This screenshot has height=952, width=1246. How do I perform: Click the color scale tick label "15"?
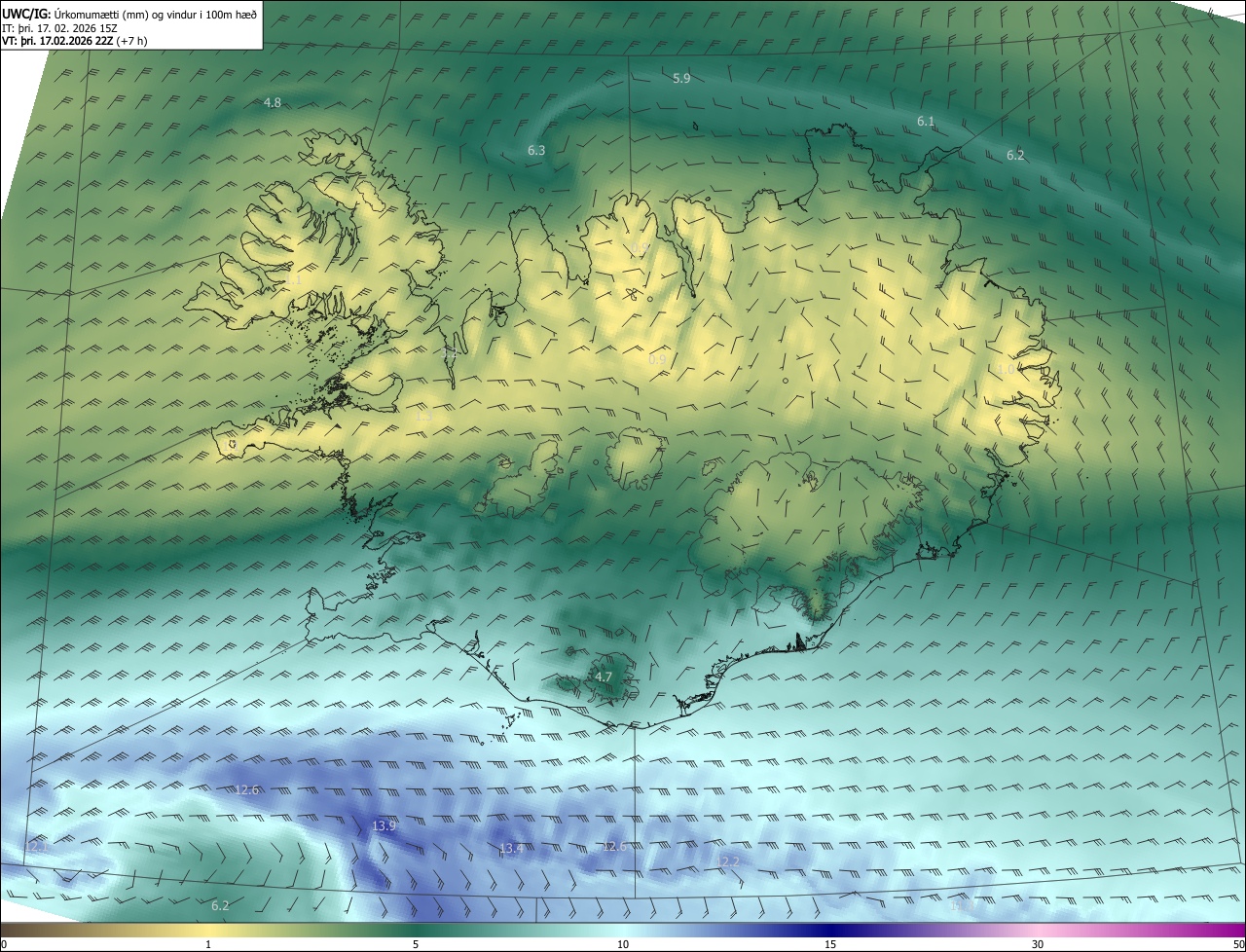click(x=830, y=944)
